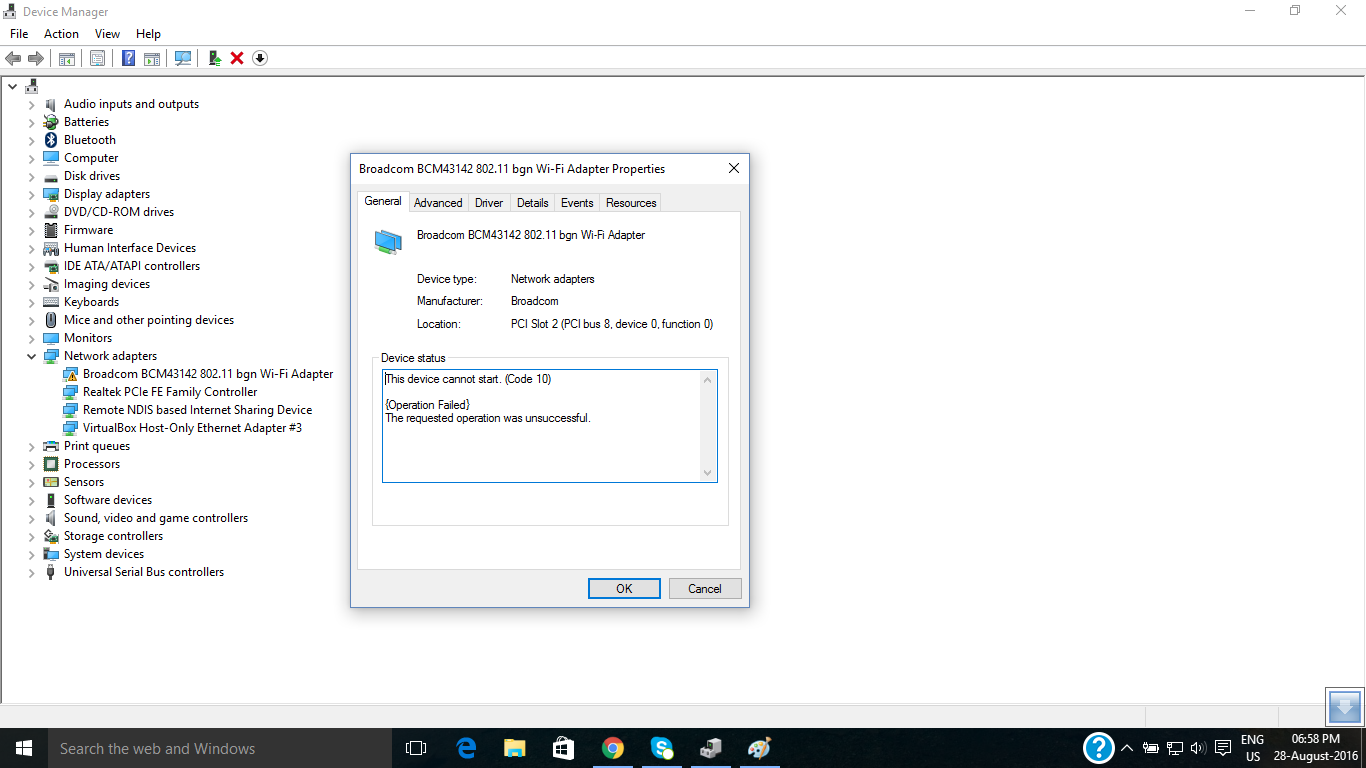Expand the Processors node arrow
1366x768 pixels.
pyautogui.click(x=32, y=464)
